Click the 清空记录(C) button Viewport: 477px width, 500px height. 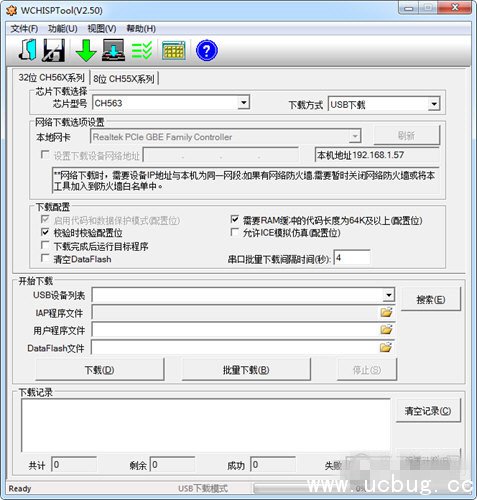(428, 411)
